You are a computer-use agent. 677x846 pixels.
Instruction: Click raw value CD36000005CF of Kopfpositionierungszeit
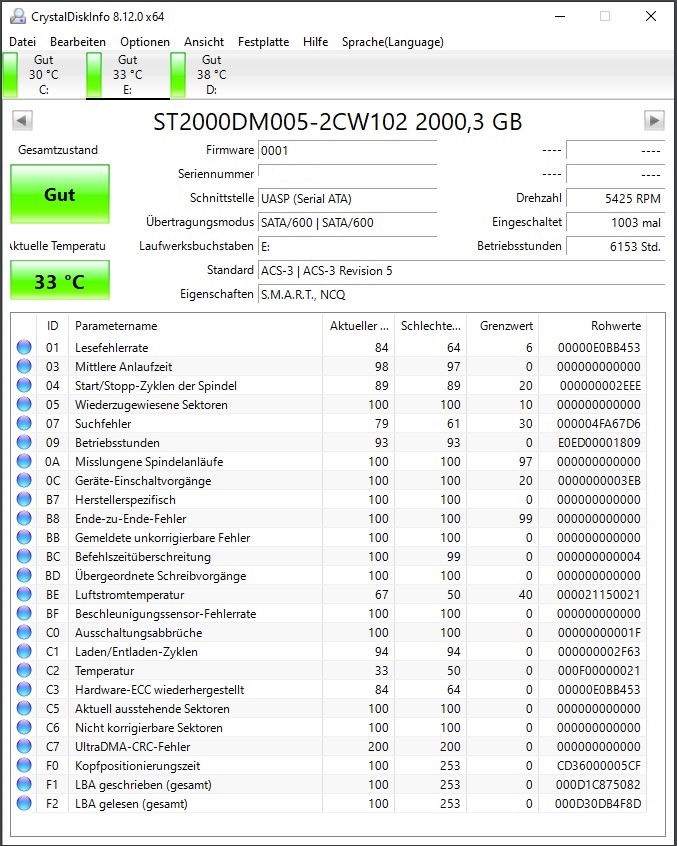click(x=599, y=766)
